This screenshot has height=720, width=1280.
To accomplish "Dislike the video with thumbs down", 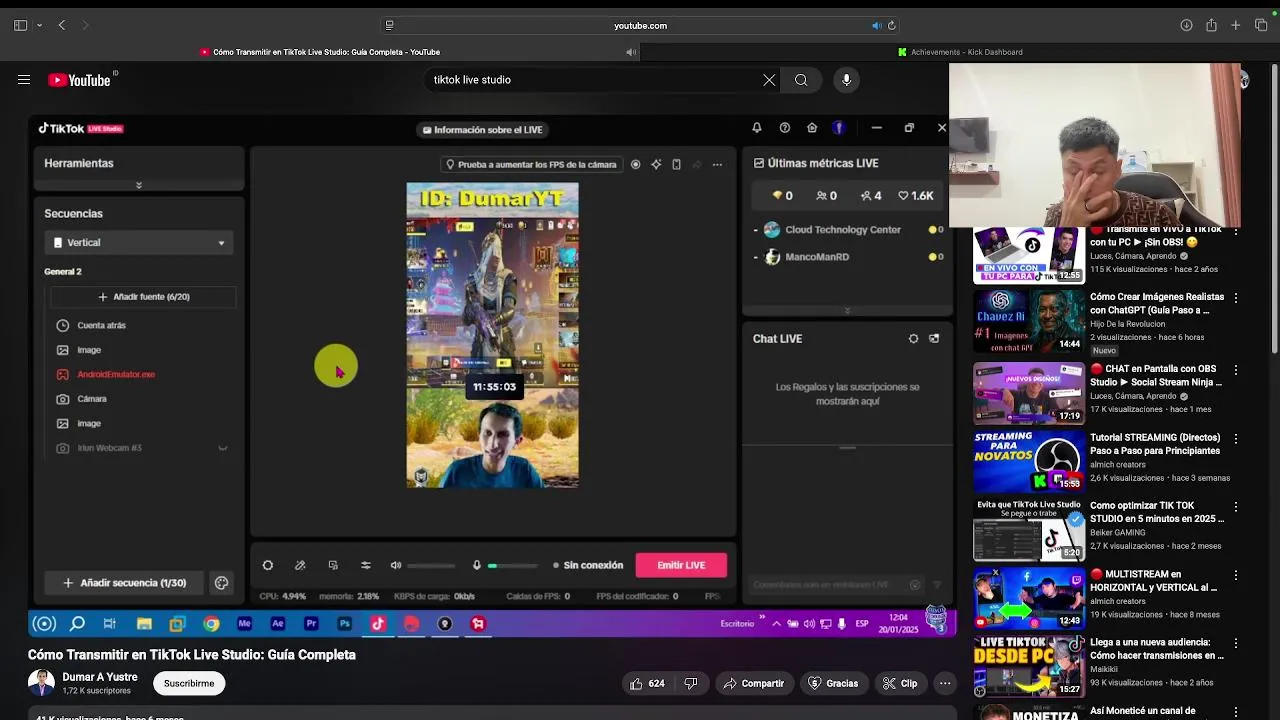I will click(691, 683).
